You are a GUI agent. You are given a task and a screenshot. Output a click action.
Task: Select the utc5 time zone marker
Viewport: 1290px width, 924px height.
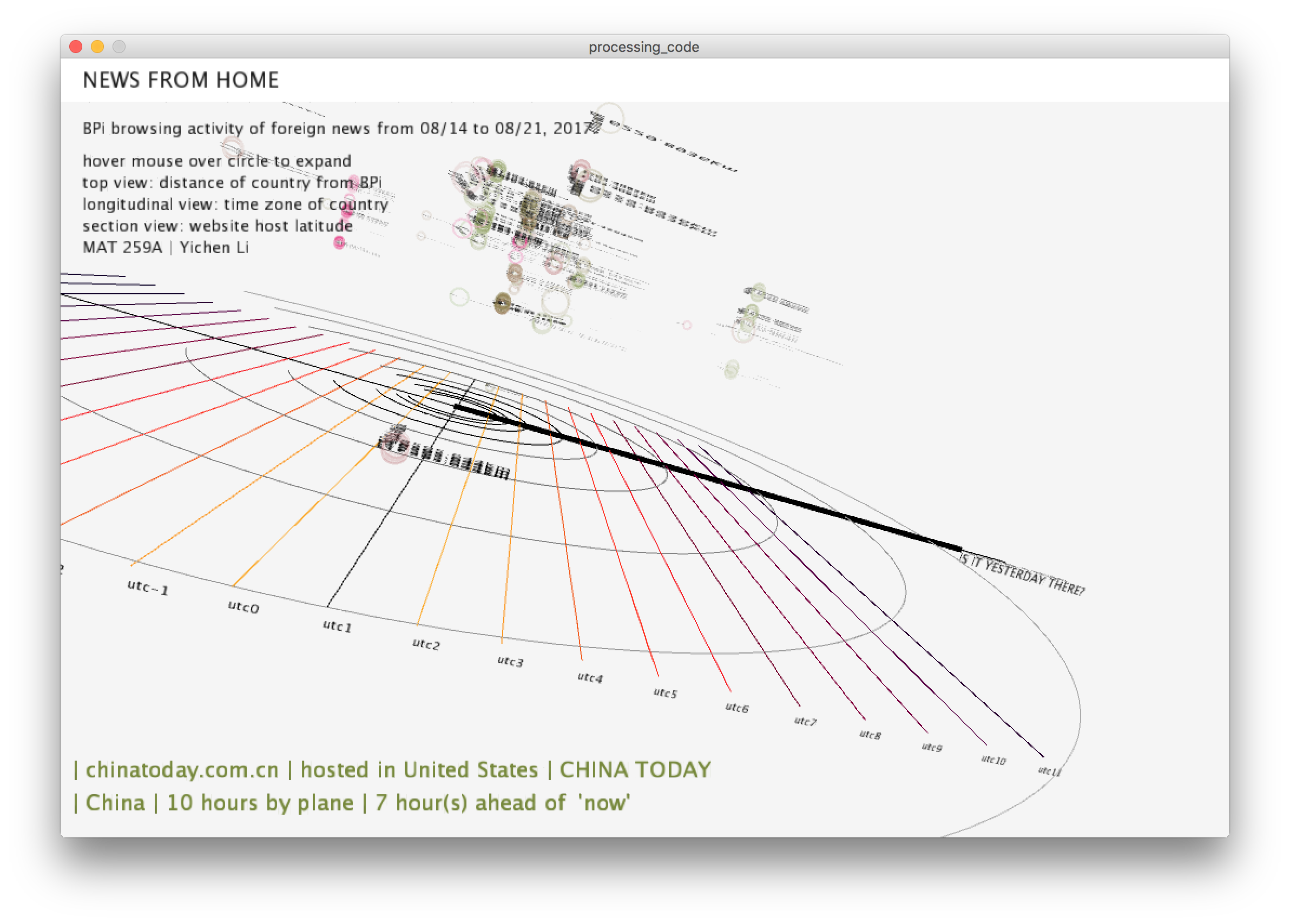pos(665,692)
